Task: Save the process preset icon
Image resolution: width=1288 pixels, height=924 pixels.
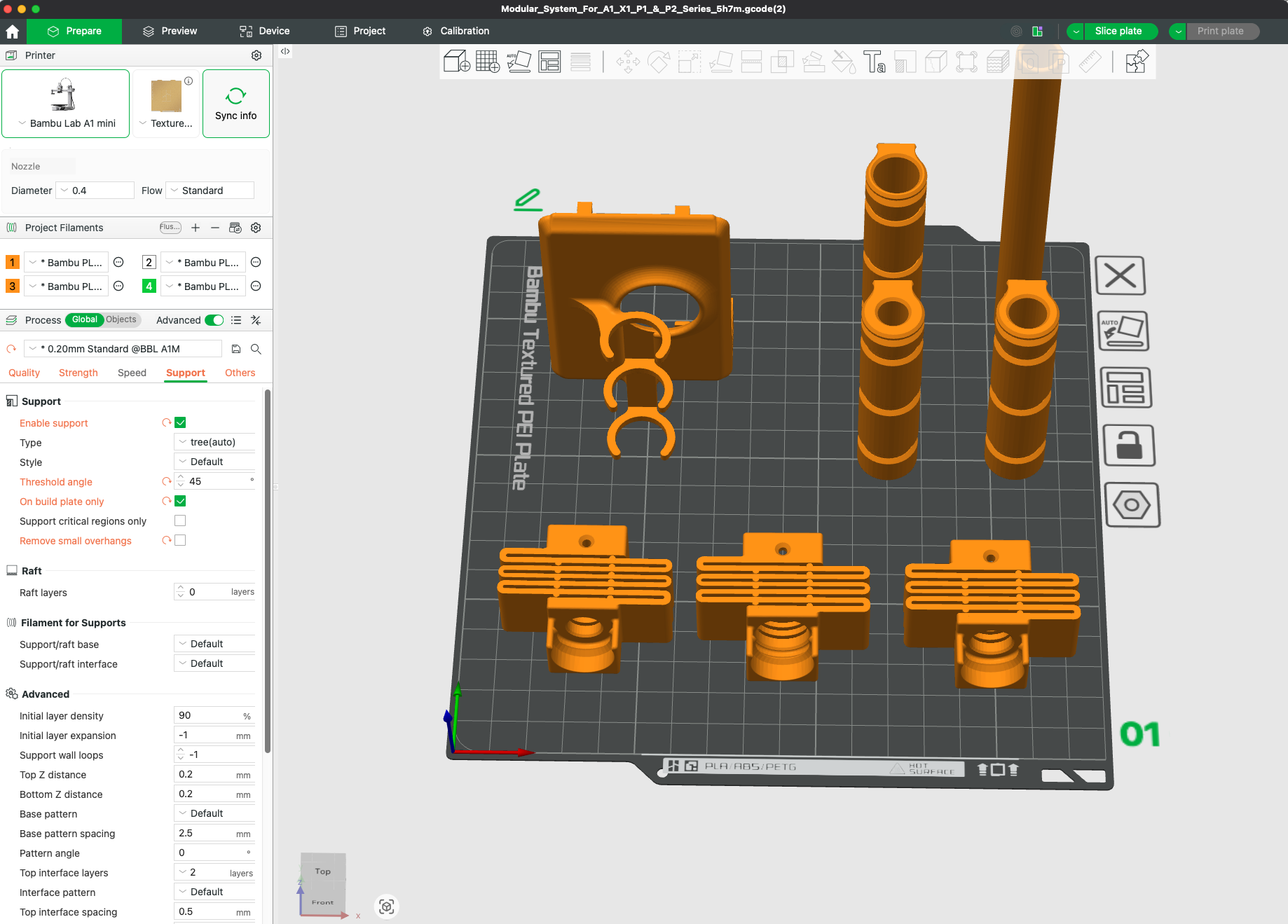Action: tap(236, 349)
